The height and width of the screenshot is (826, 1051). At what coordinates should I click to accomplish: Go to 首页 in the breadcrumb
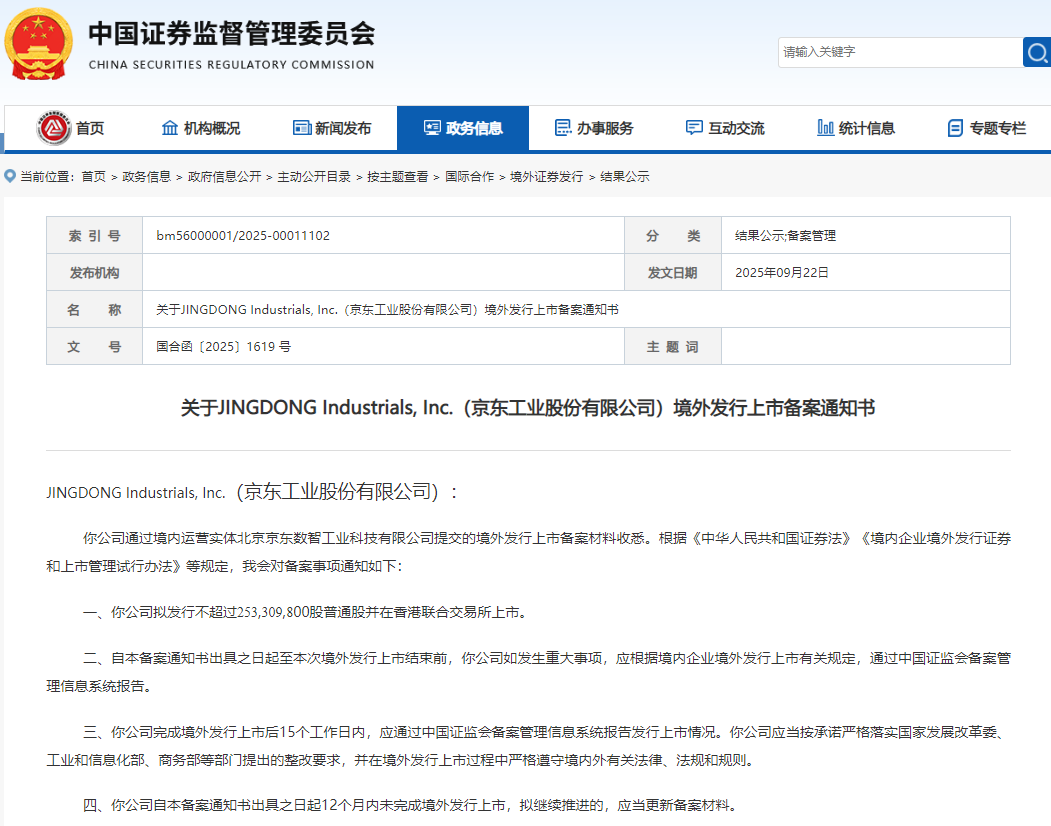pyautogui.click(x=94, y=176)
